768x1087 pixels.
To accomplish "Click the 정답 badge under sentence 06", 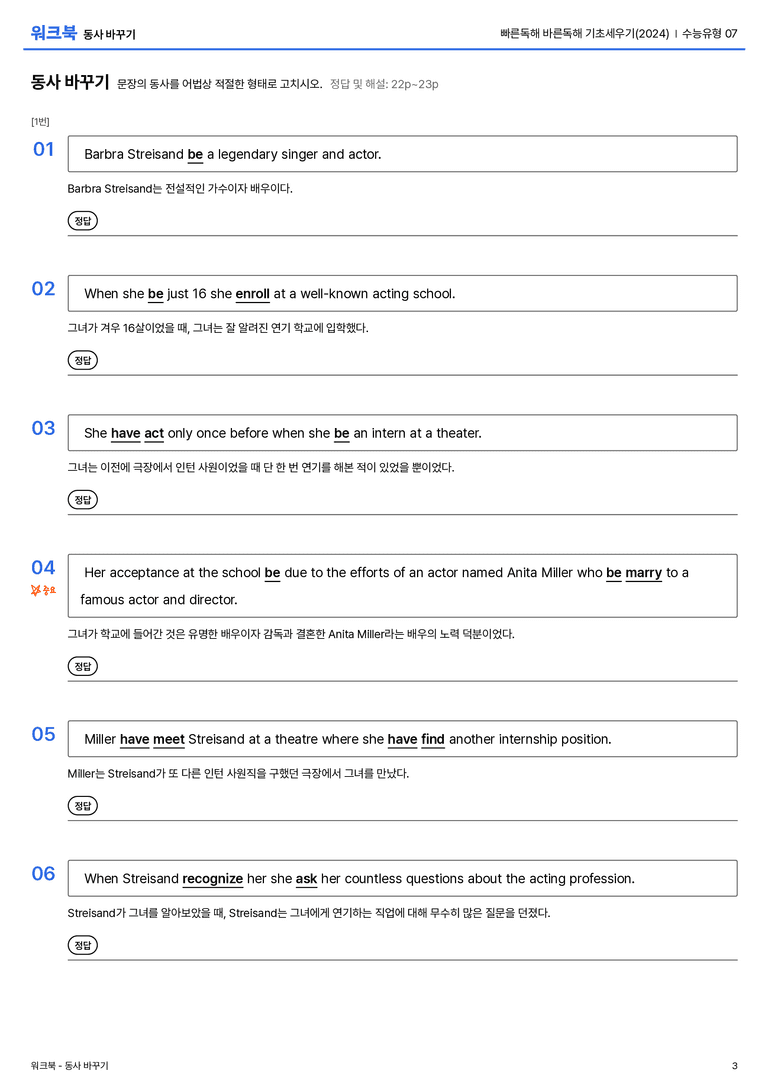I will coord(82,945).
